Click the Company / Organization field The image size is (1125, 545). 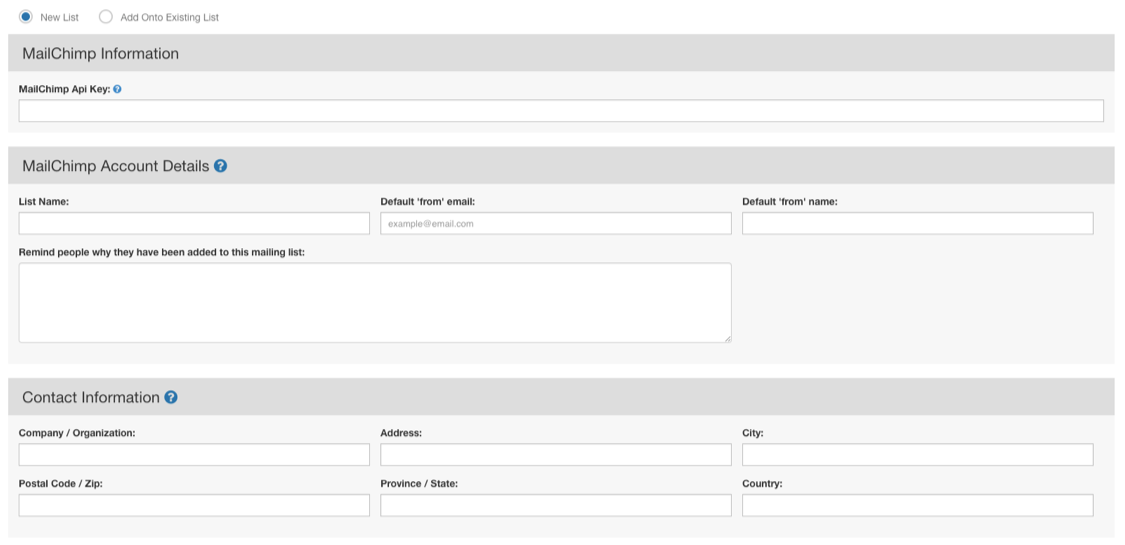point(194,455)
